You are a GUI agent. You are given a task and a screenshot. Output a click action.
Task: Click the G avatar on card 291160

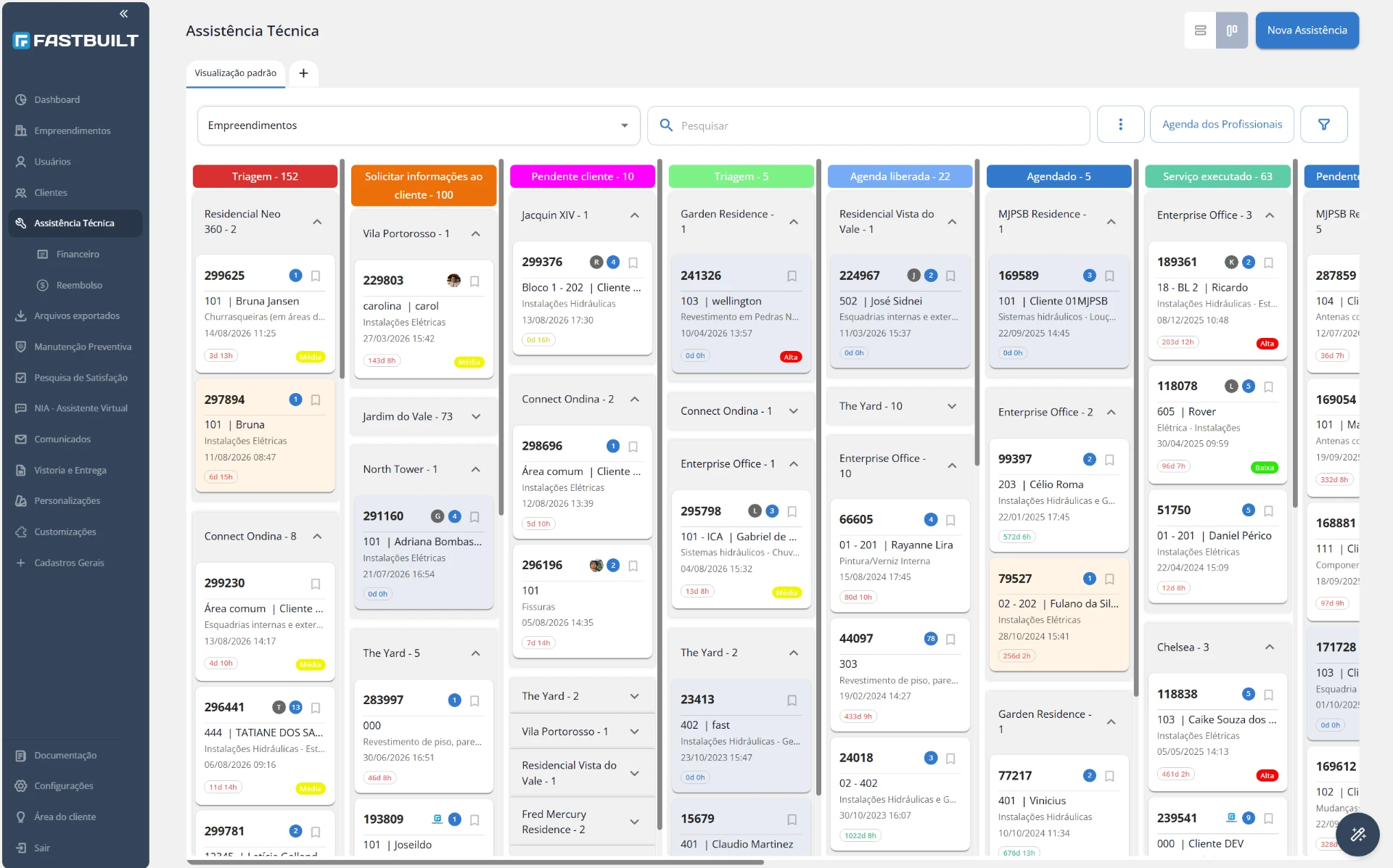(437, 516)
